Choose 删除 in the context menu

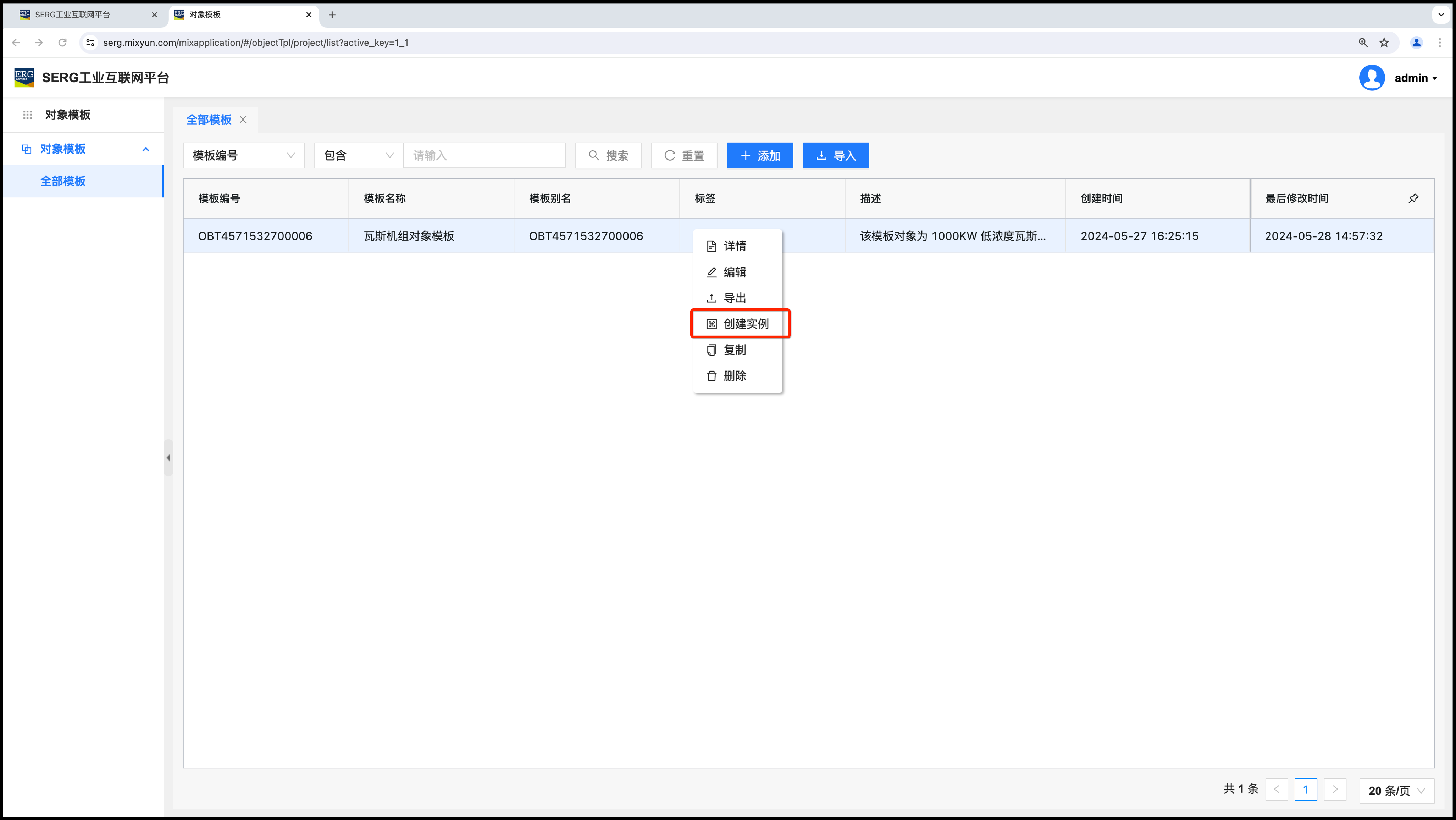pos(734,376)
